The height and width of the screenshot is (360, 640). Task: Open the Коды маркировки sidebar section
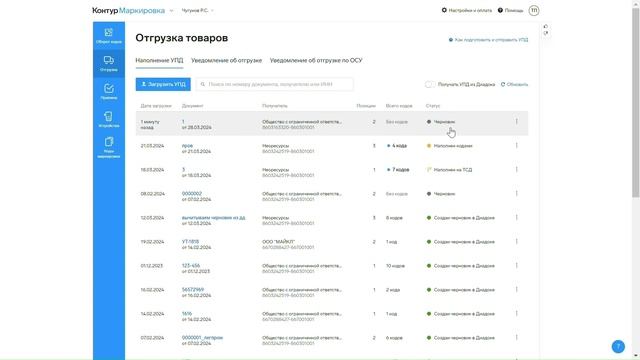pos(109,148)
